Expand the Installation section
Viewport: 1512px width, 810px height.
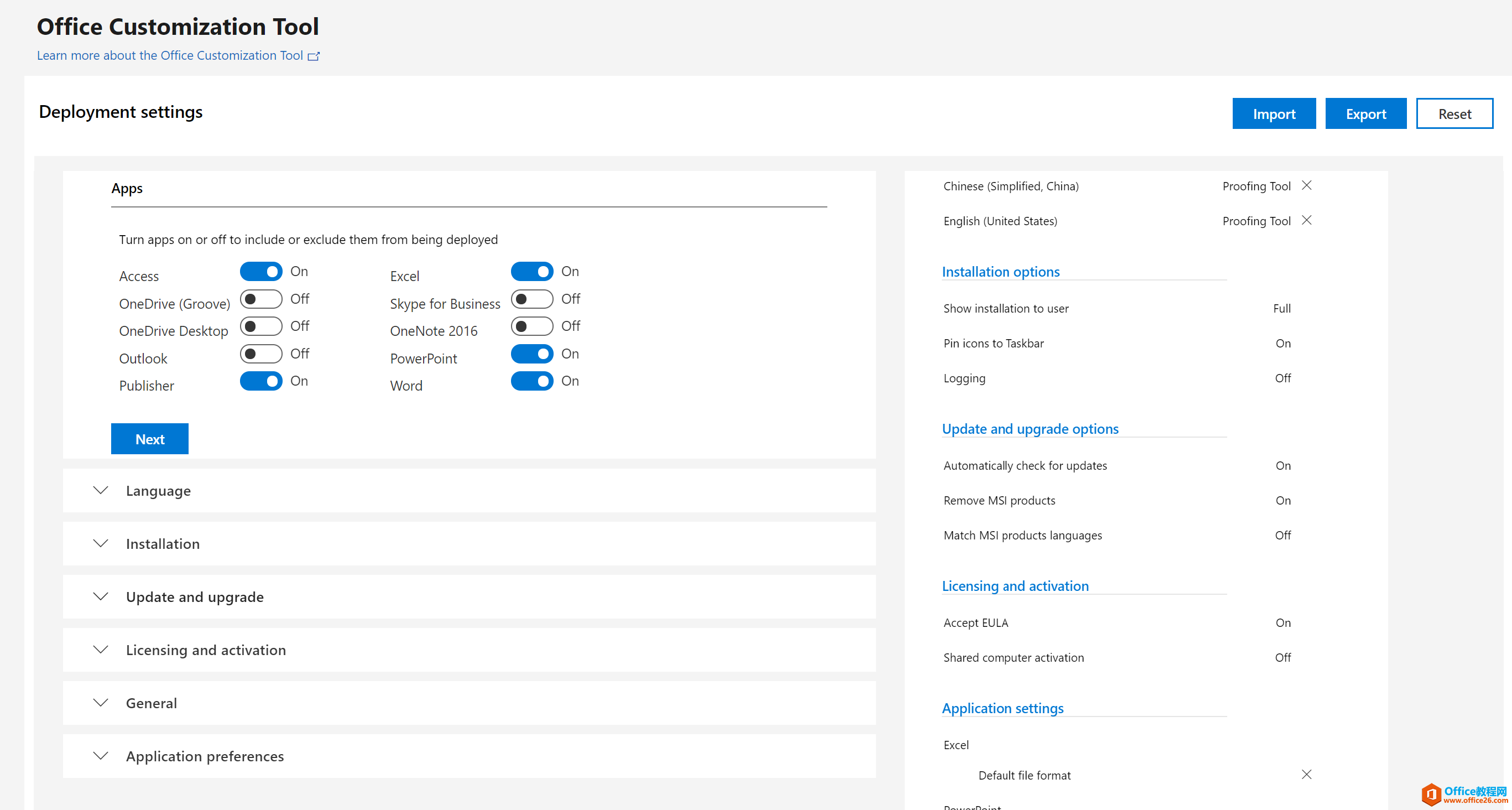click(163, 544)
